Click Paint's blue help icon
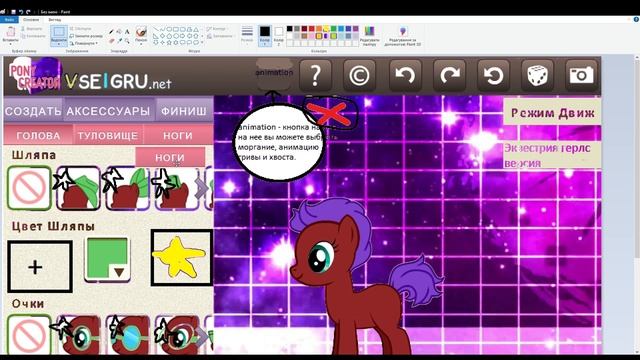Image resolution: width=640 pixels, height=360 pixels. [636, 19]
